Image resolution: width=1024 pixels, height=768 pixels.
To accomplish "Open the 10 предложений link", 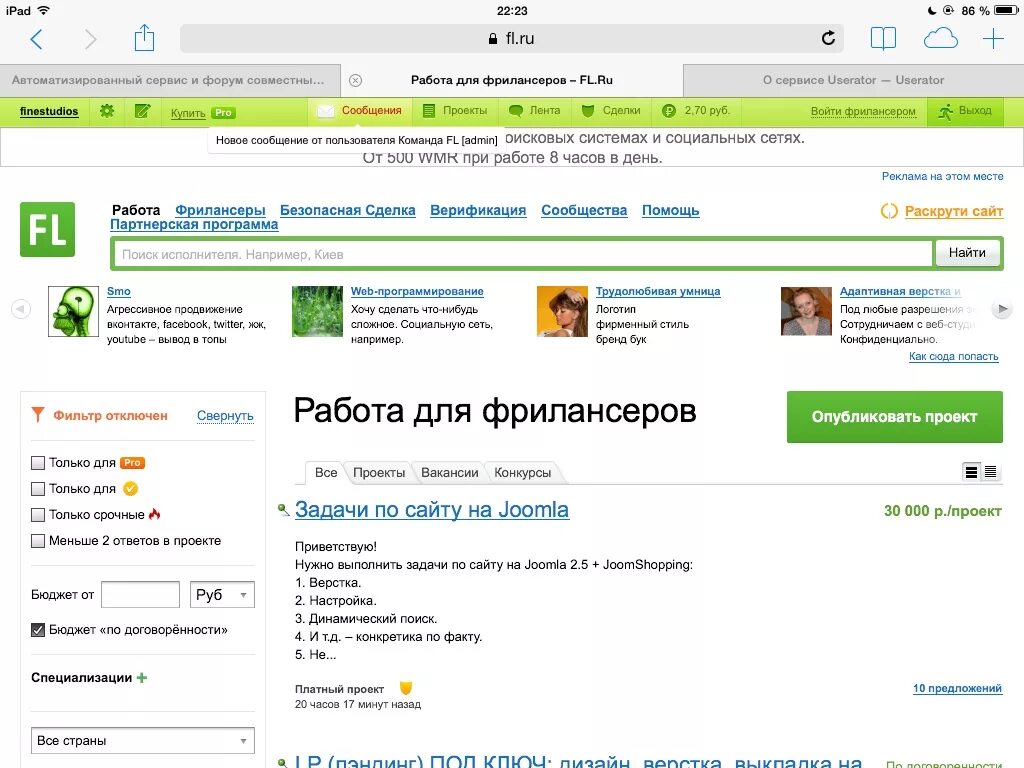I will 957,688.
